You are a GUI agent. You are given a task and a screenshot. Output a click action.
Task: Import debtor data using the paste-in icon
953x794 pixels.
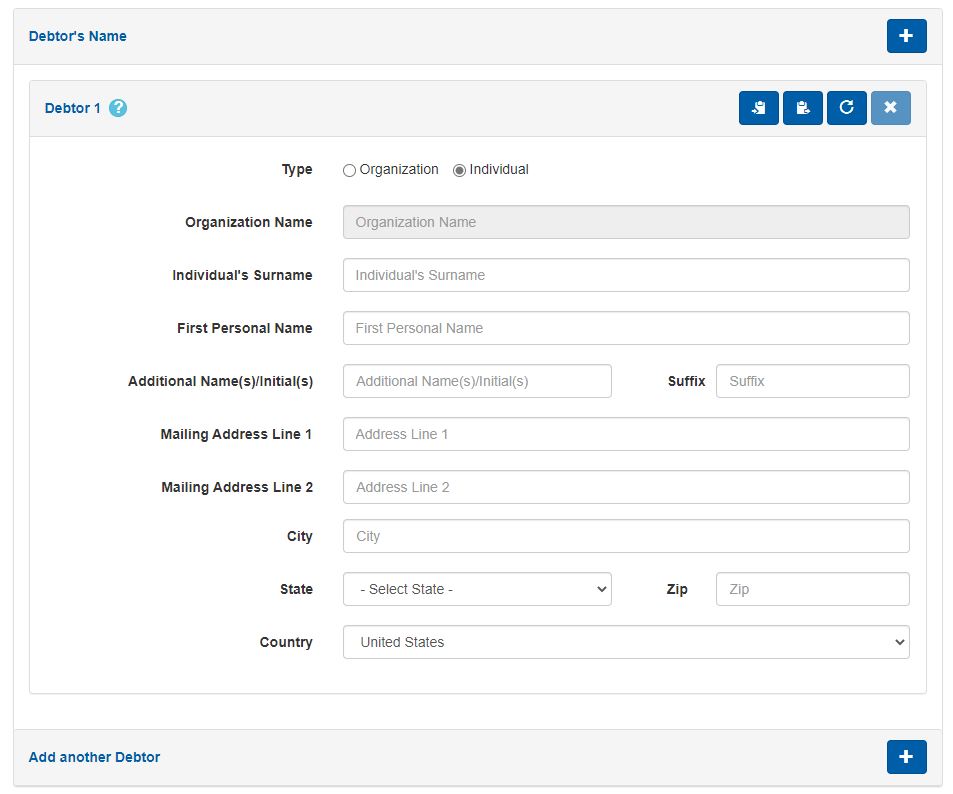click(x=758, y=107)
